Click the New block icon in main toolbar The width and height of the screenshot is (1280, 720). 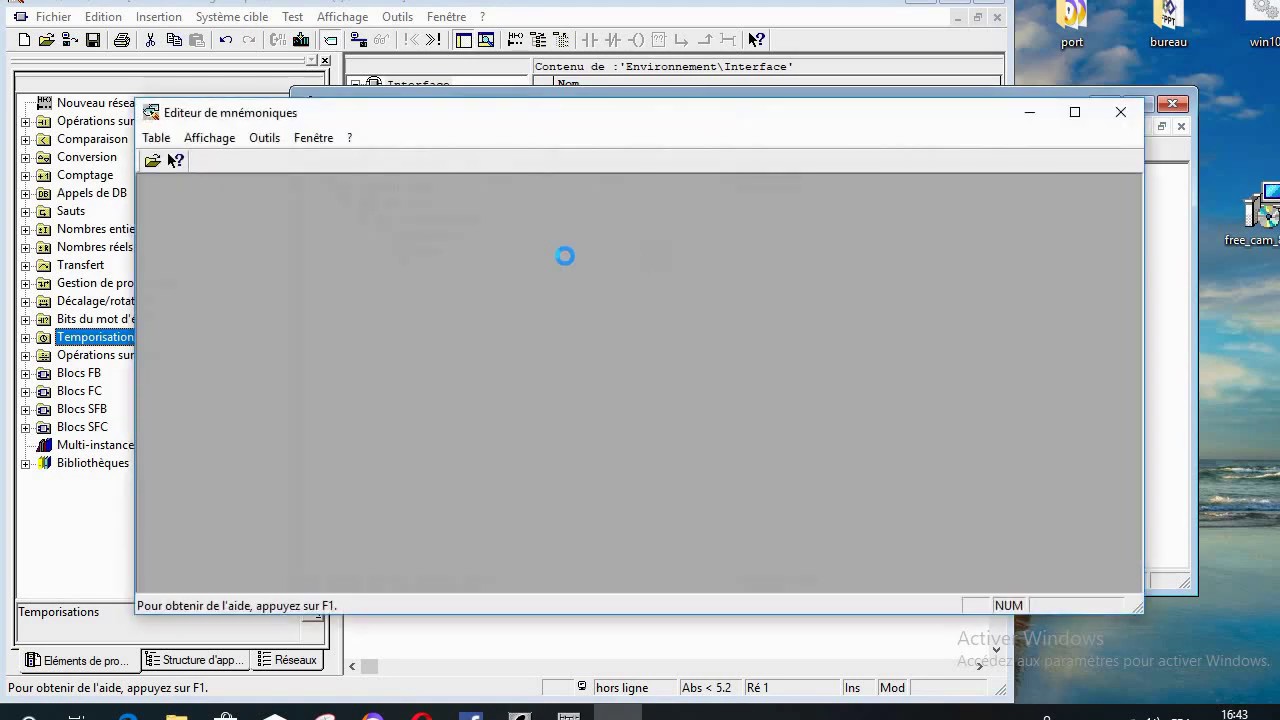(x=23, y=40)
